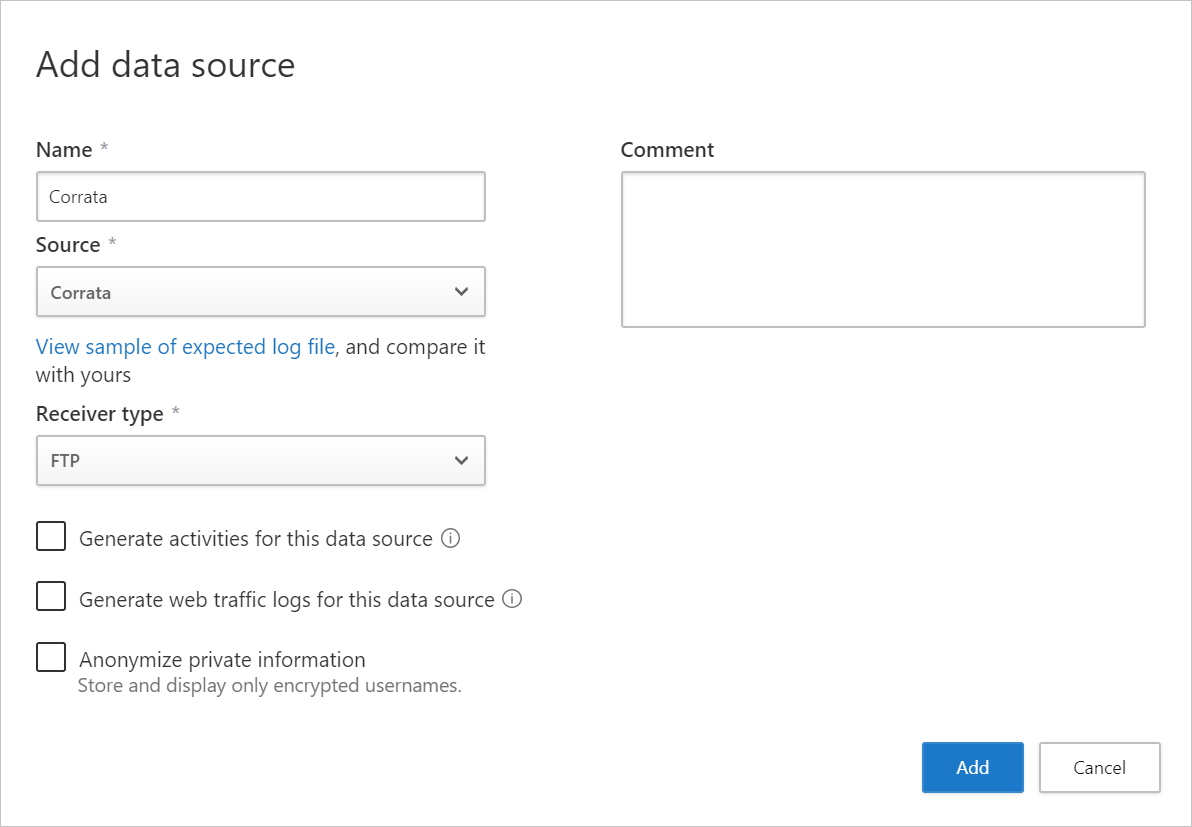Click the info icon beside Generate web traffic logs

[512, 598]
